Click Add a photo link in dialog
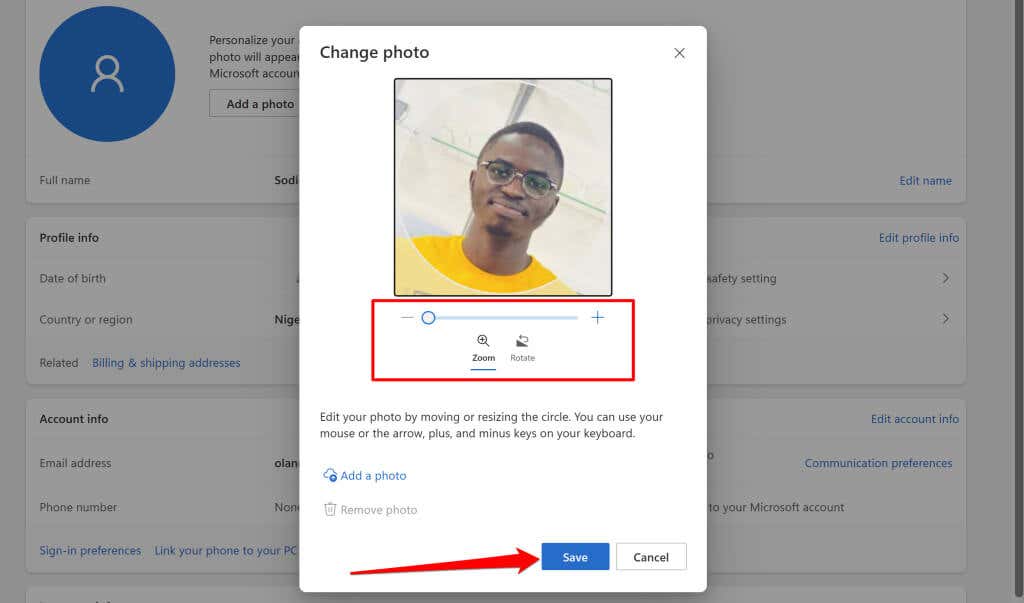 [x=365, y=476]
